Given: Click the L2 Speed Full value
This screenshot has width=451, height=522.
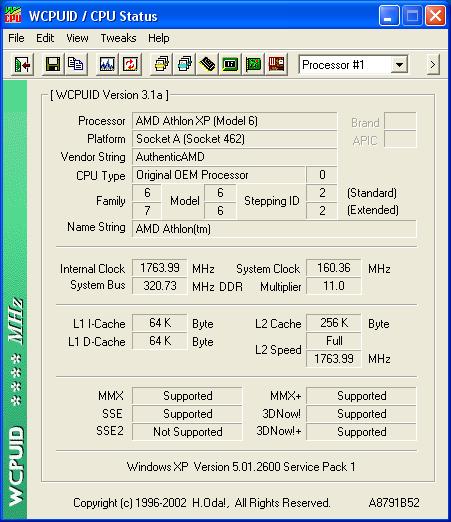Looking at the screenshot, I should [x=333, y=341].
